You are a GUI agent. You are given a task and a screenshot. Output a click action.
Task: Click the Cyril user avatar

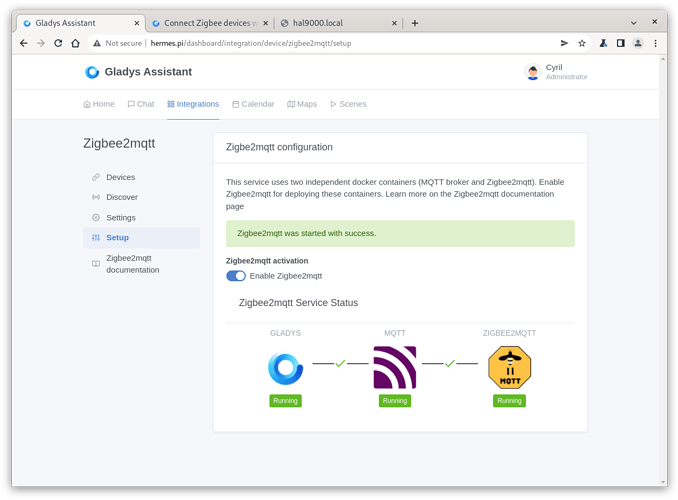[x=533, y=72]
